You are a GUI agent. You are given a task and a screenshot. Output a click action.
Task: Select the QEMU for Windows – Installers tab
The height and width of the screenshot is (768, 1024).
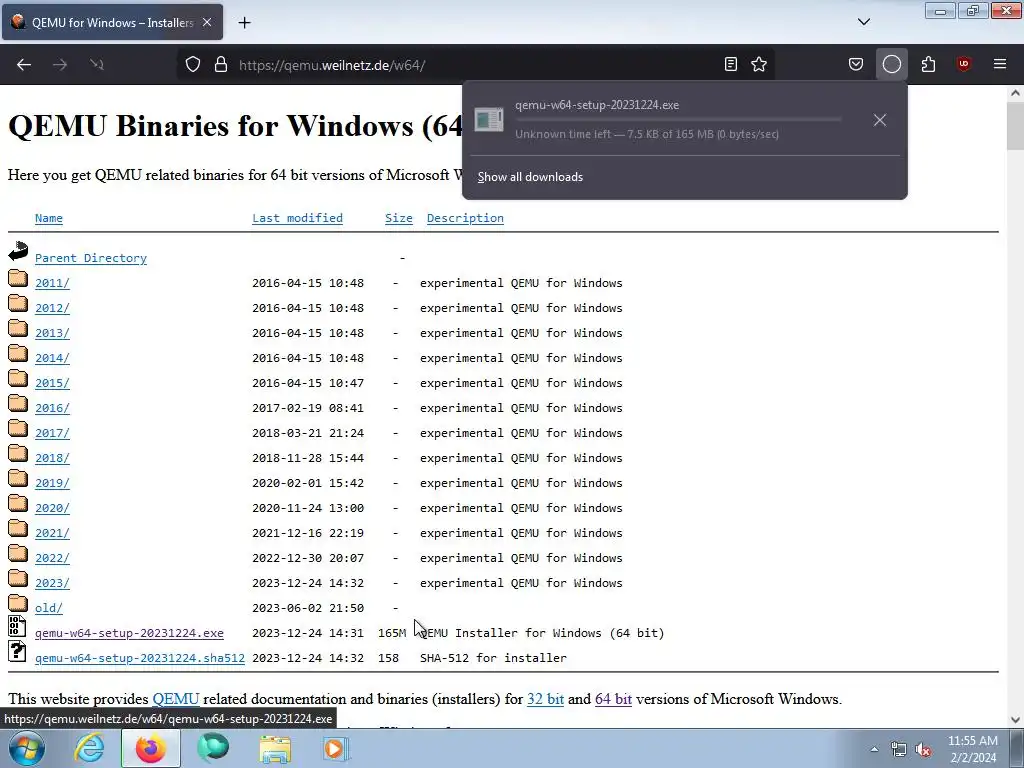pyautogui.click(x=112, y=22)
